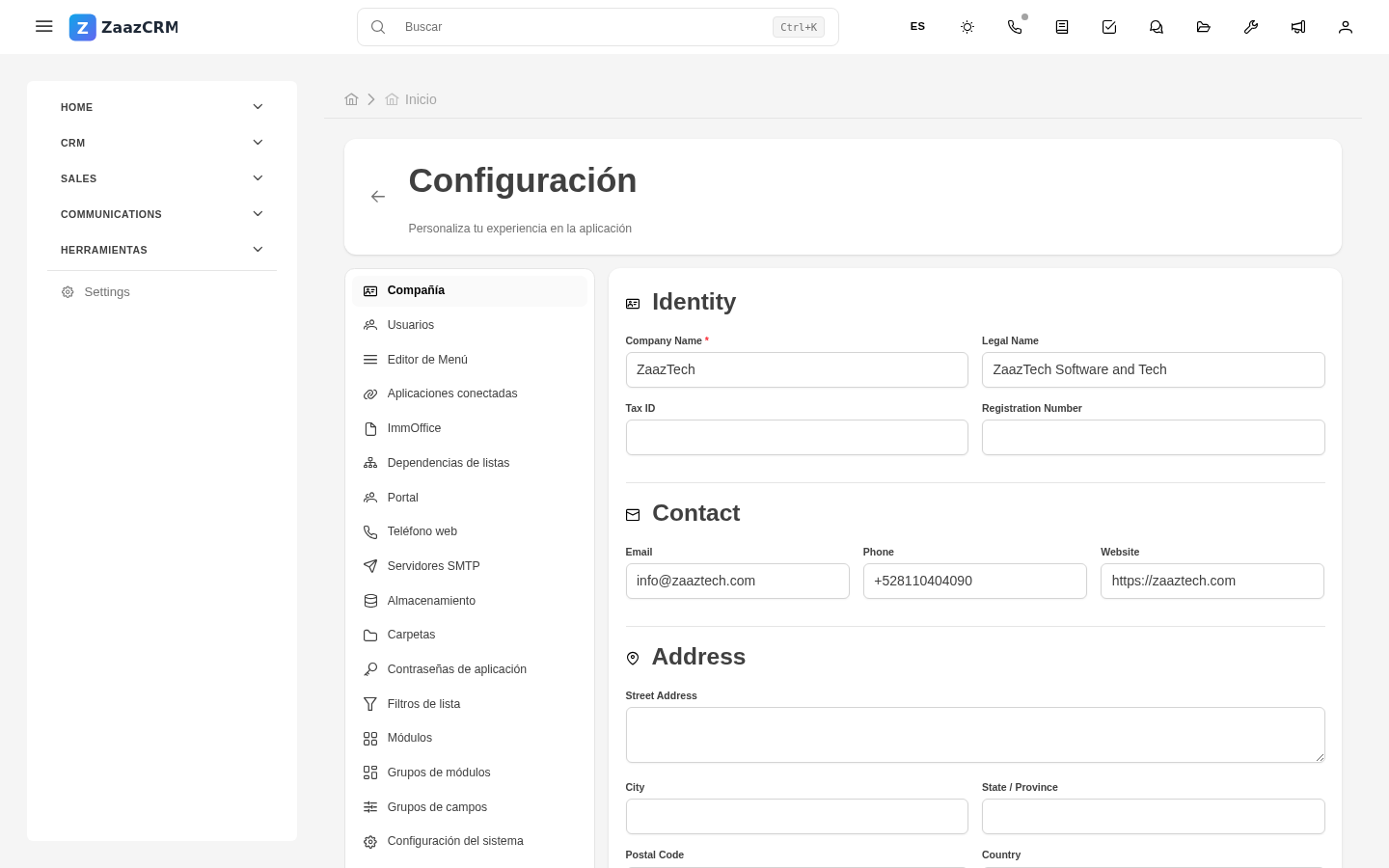The width and height of the screenshot is (1389, 868).
Task: Click the Tax ID field
Action: pos(797,438)
